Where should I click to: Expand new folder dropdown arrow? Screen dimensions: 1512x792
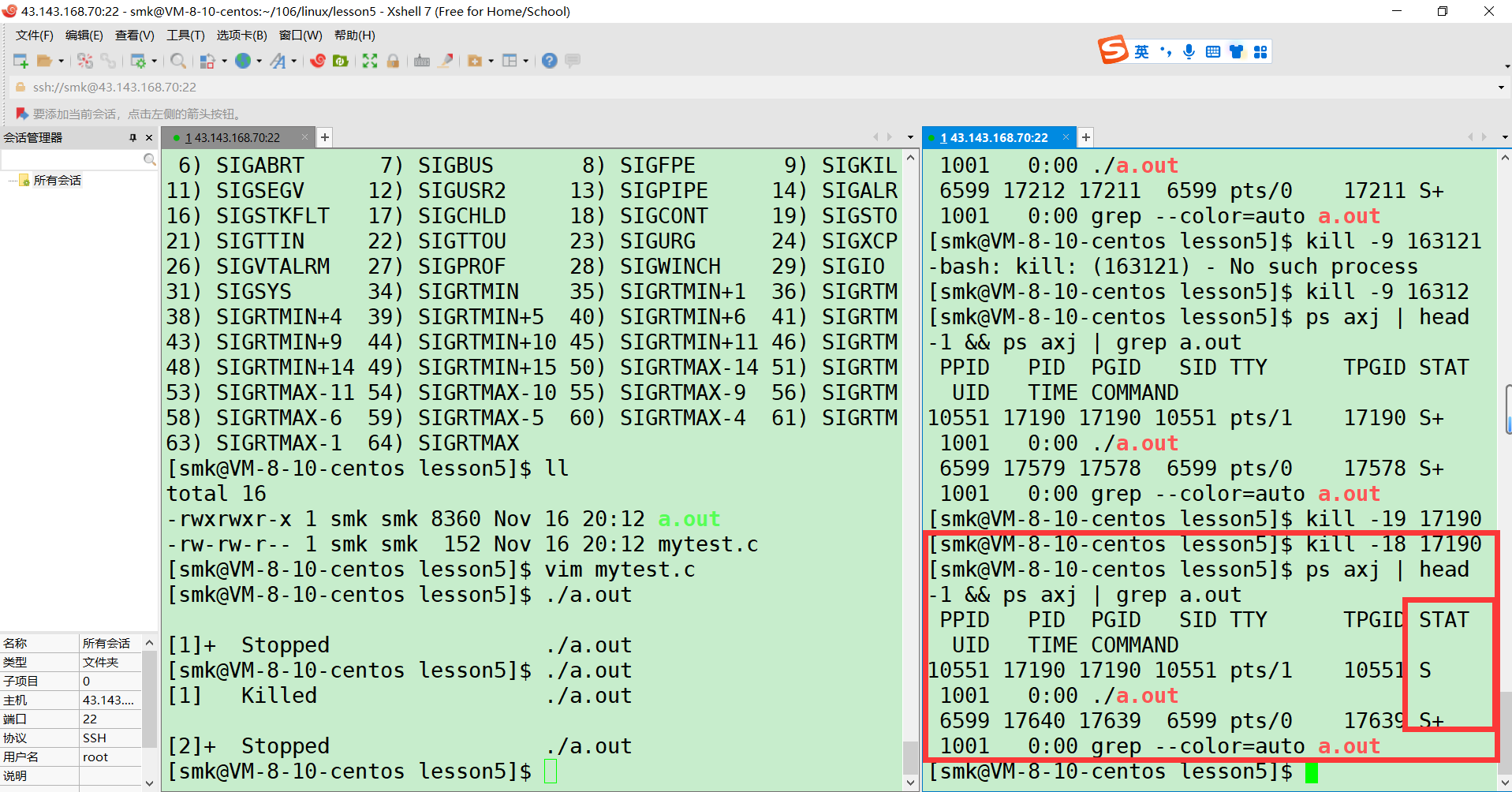491,61
